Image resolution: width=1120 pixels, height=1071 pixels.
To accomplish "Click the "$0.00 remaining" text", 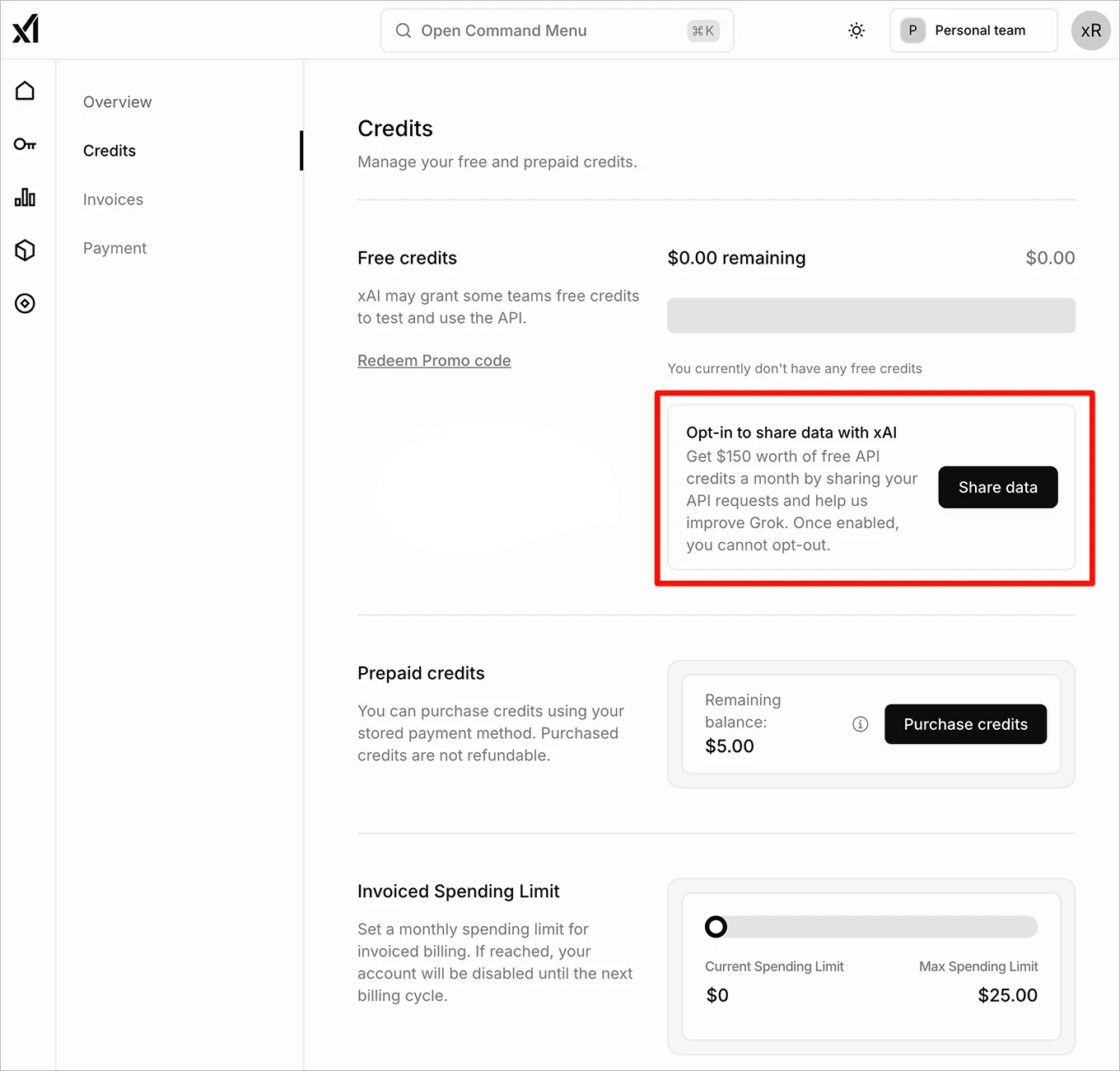I will [x=737, y=258].
